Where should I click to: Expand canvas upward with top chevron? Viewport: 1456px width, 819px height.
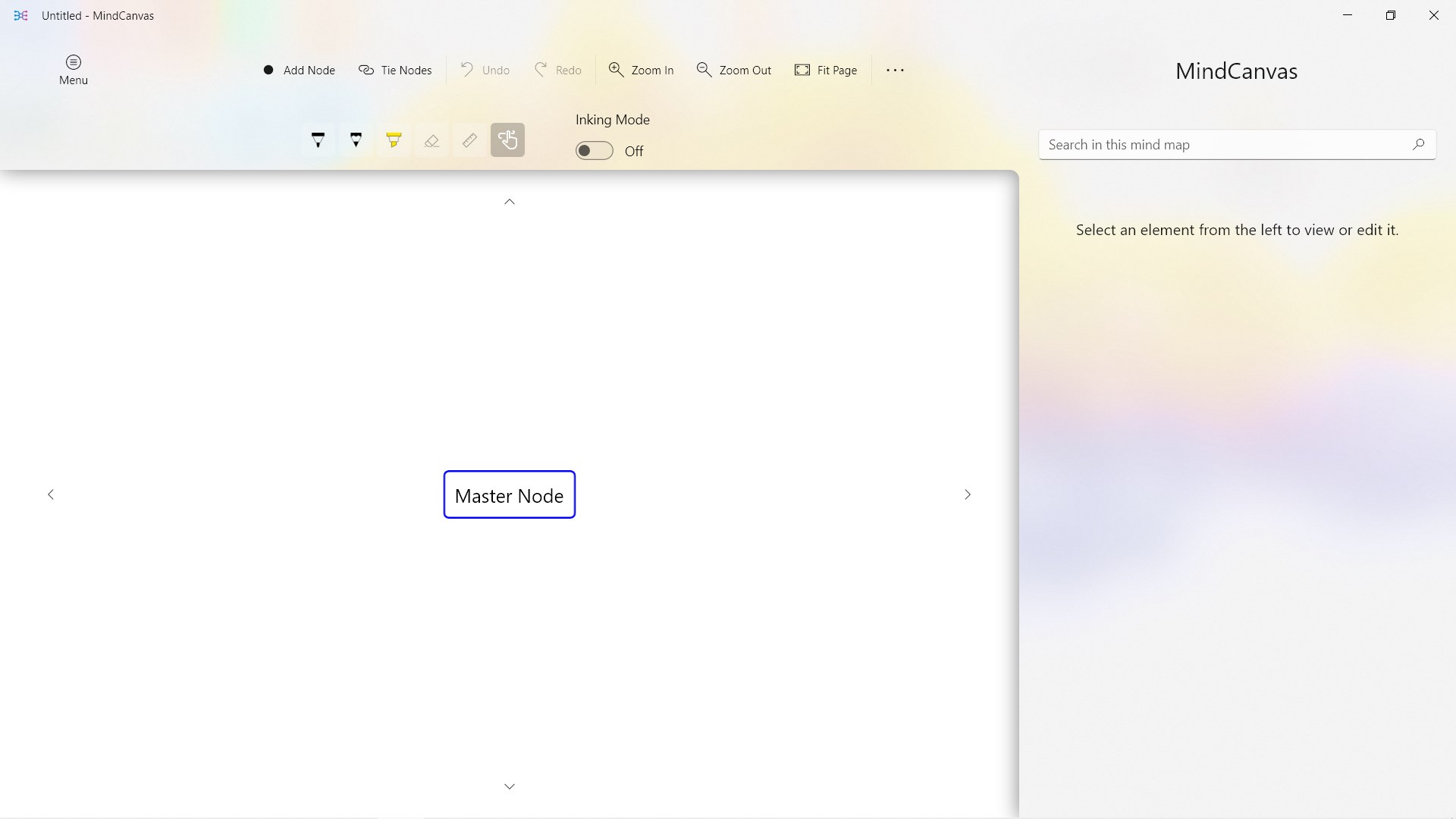[510, 202]
